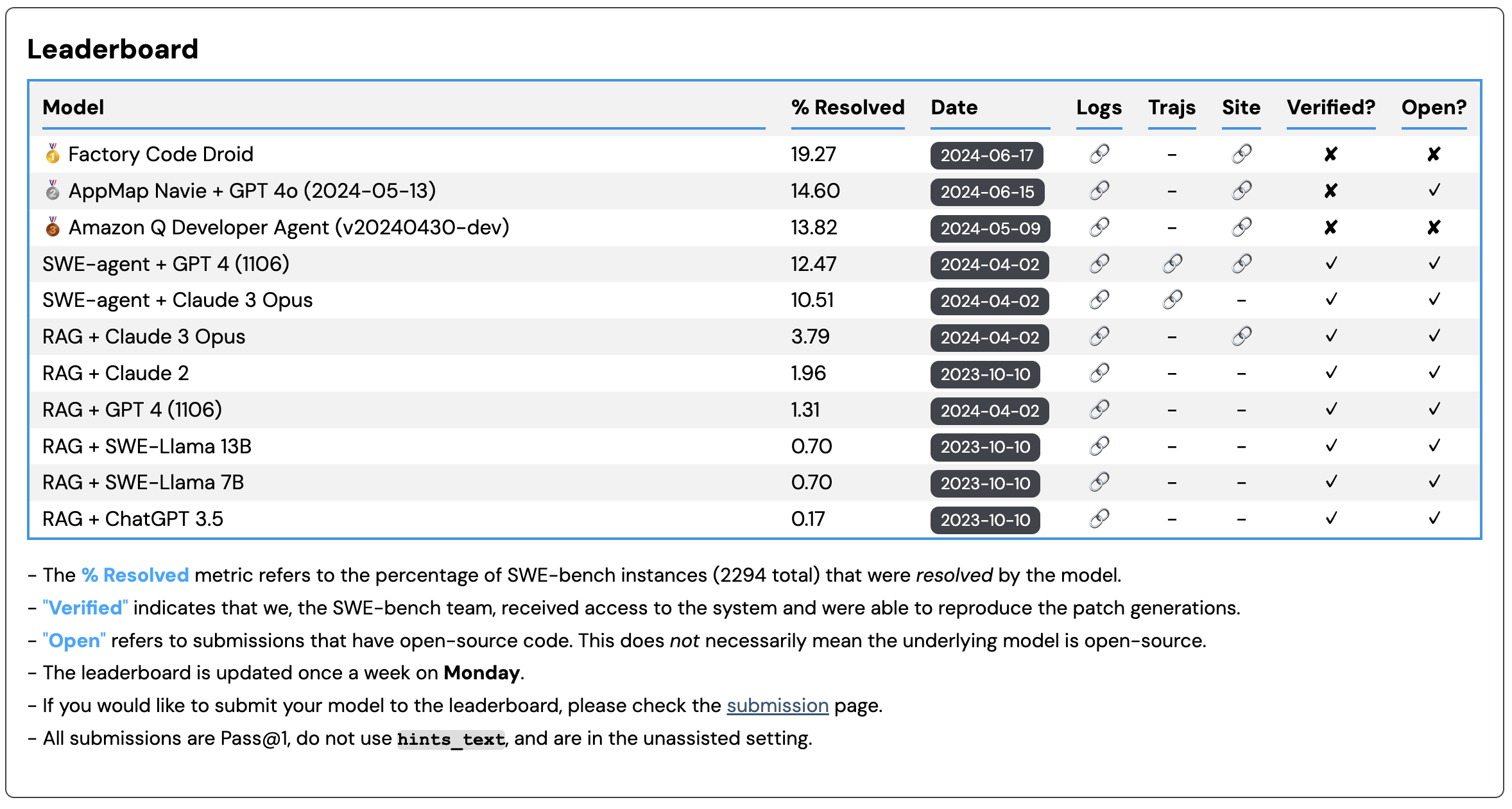Open the trajs link for SWE-agent + Claude 3 Opus

tap(1172, 300)
